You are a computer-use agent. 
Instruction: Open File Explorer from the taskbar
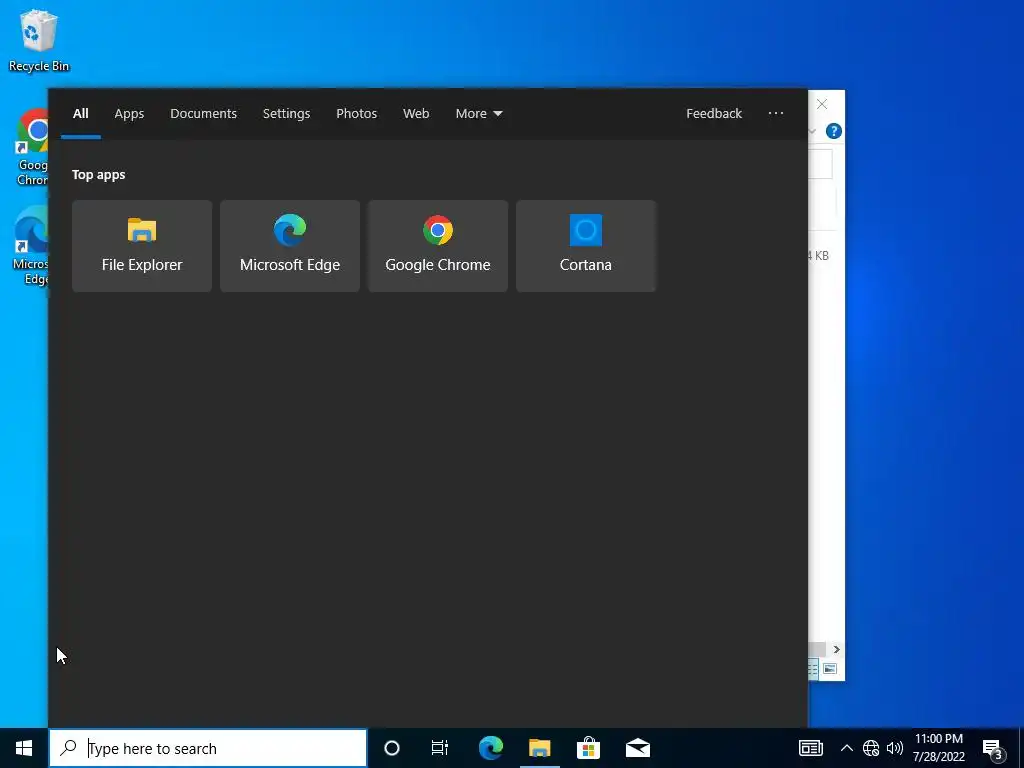pyautogui.click(x=539, y=748)
